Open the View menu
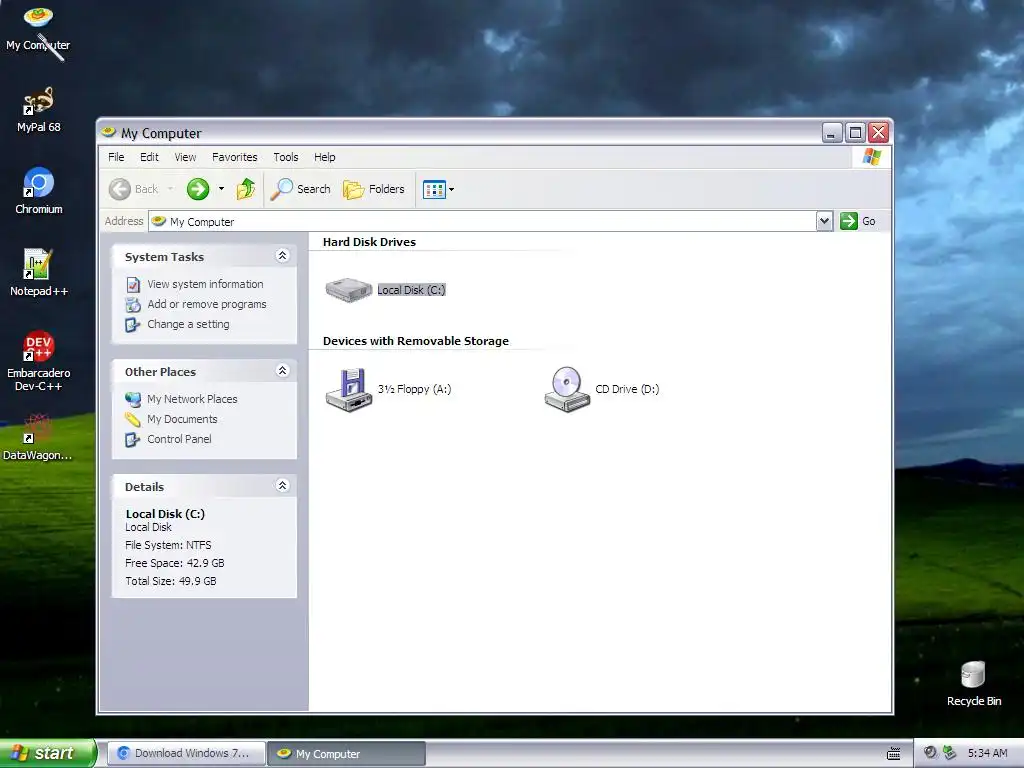Screen dimensions: 1024x768 (185, 157)
